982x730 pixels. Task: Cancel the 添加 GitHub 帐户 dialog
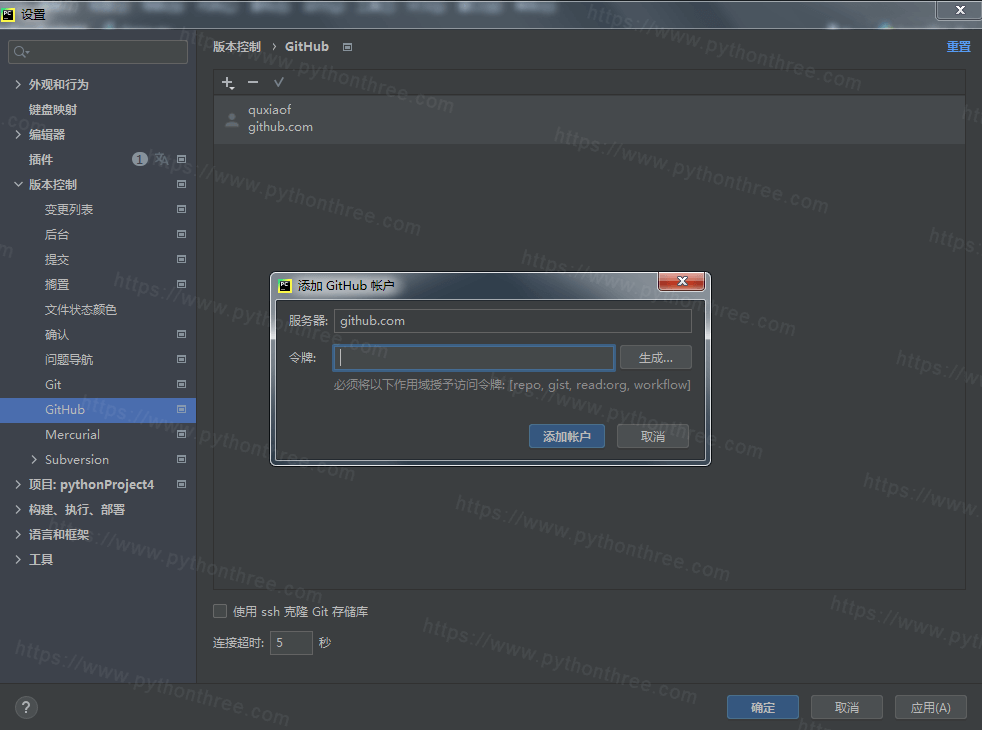(653, 436)
